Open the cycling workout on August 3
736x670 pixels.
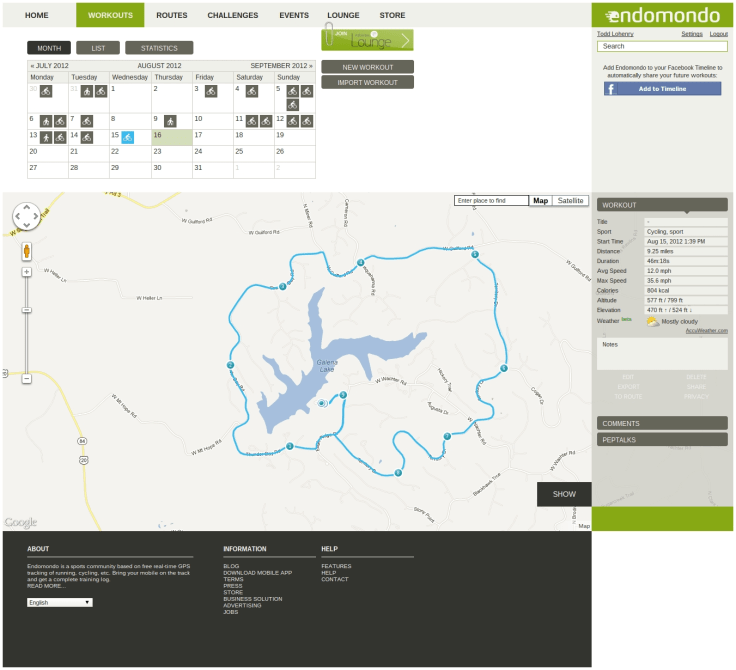click(x=210, y=91)
